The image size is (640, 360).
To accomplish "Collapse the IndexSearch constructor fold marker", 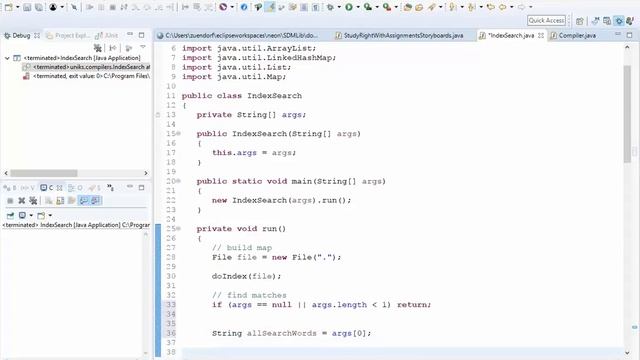I will 179,134.
